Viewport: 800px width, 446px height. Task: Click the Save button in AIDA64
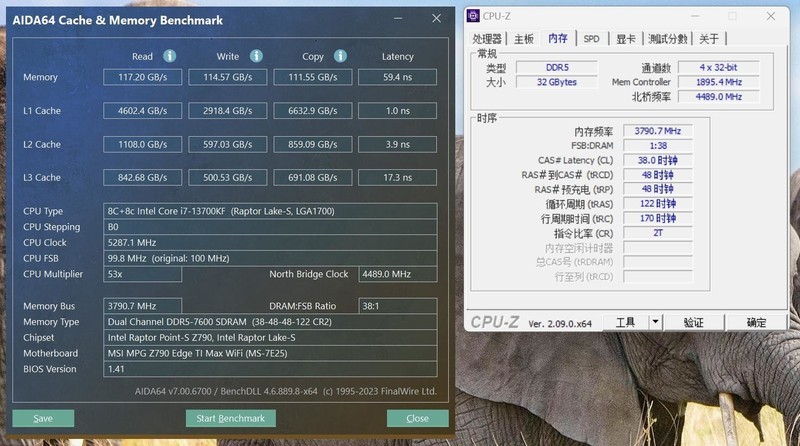click(43, 418)
